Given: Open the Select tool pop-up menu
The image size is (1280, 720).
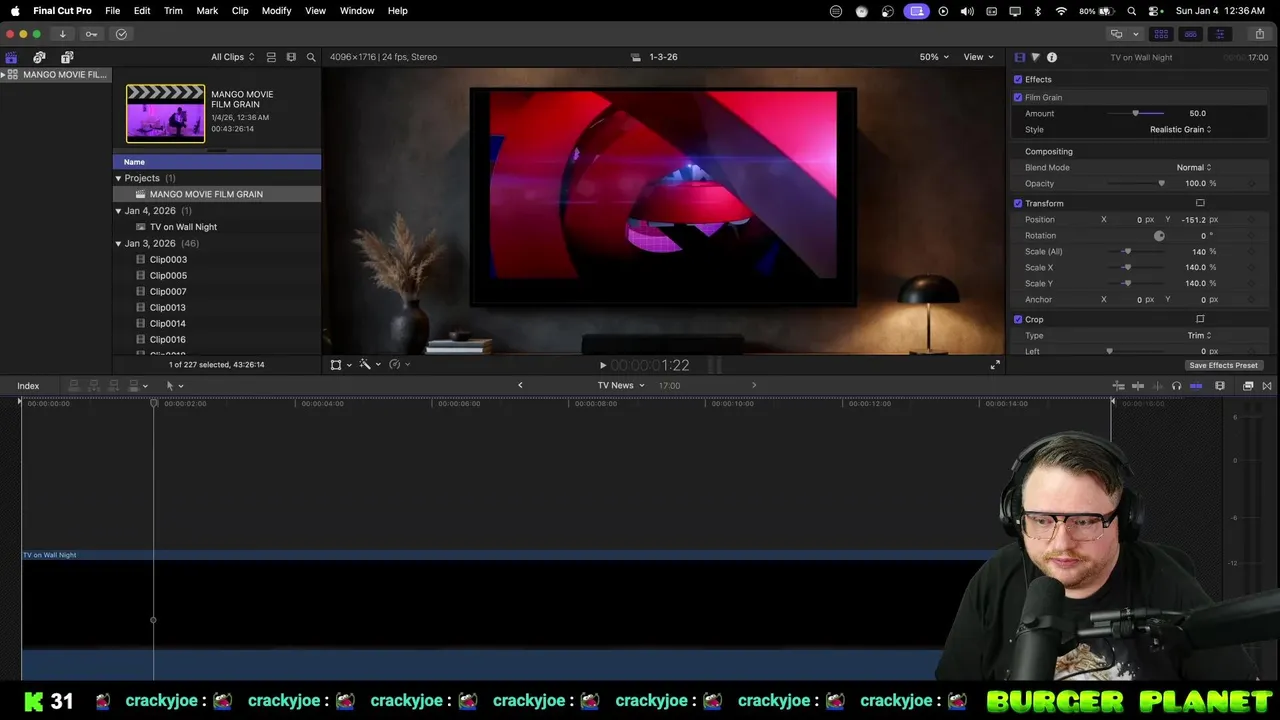Looking at the screenshot, I should click(x=175, y=386).
